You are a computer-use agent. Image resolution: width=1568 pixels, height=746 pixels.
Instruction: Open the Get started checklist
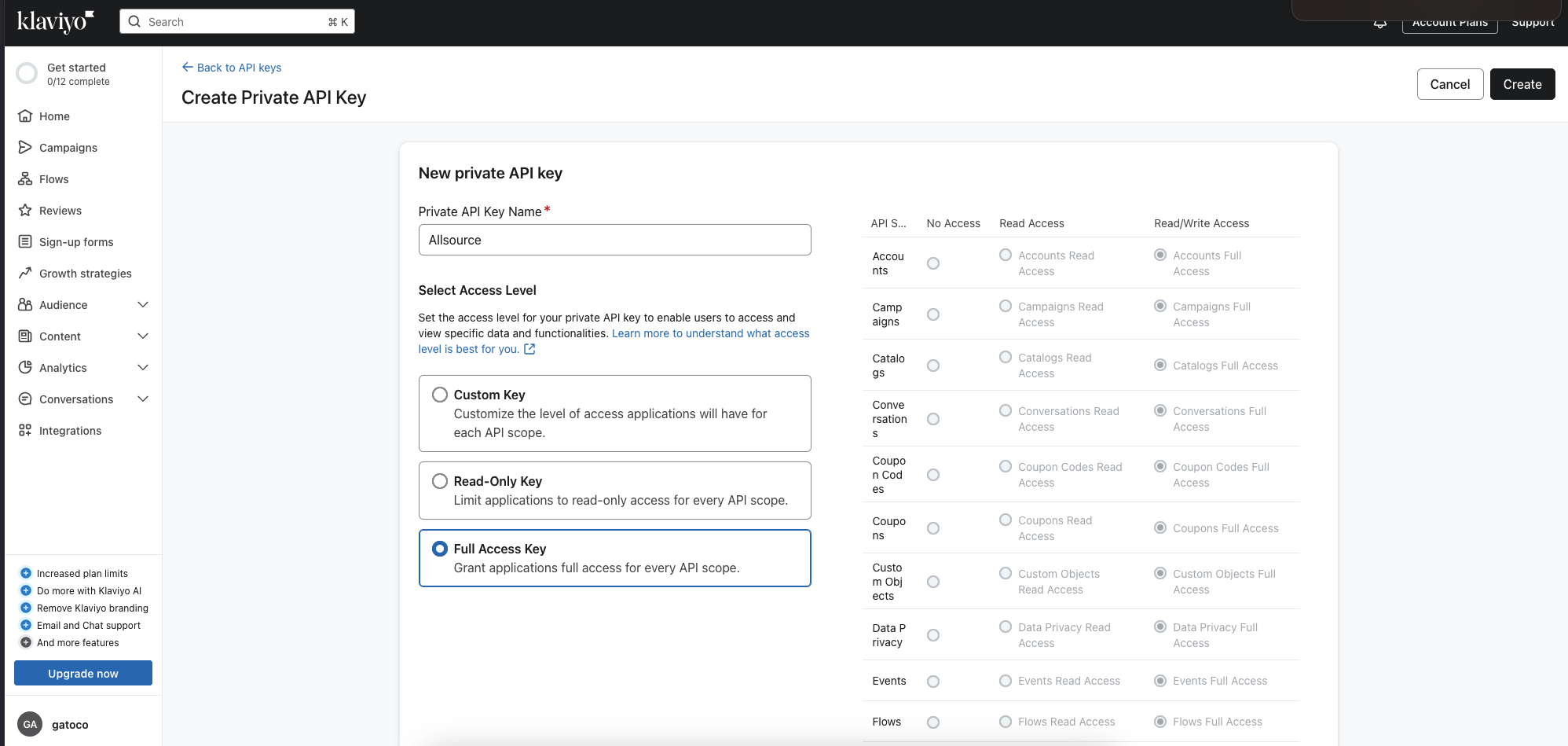point(76,74)
